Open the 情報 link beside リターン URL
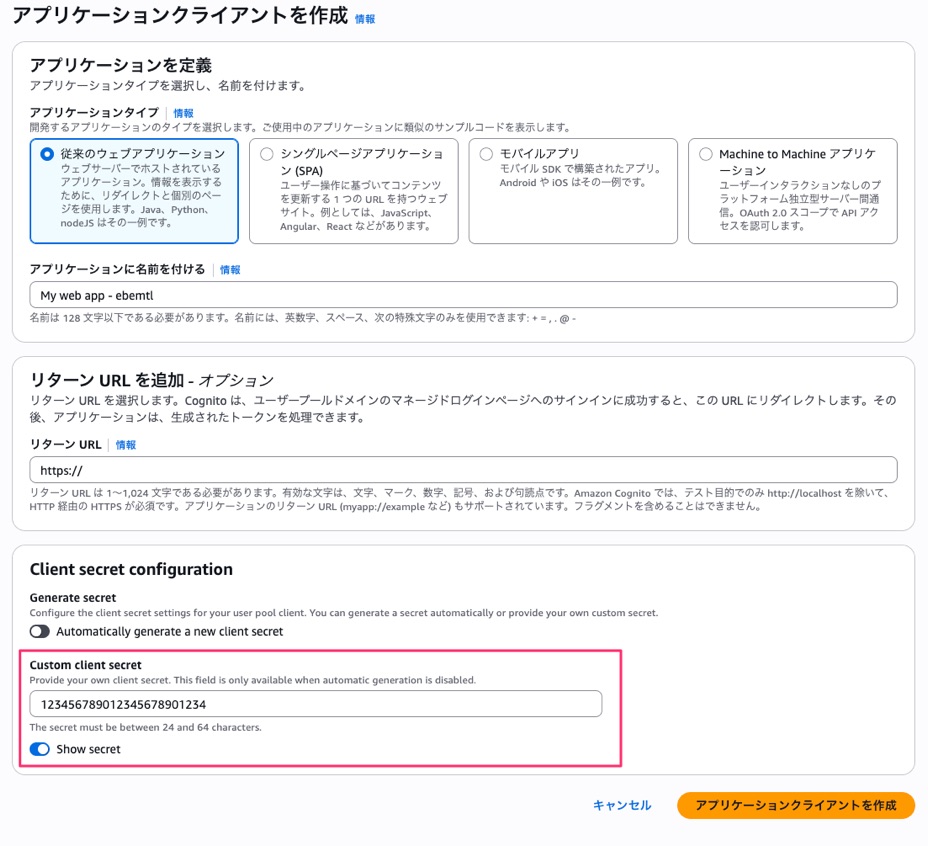 (126, 444)
